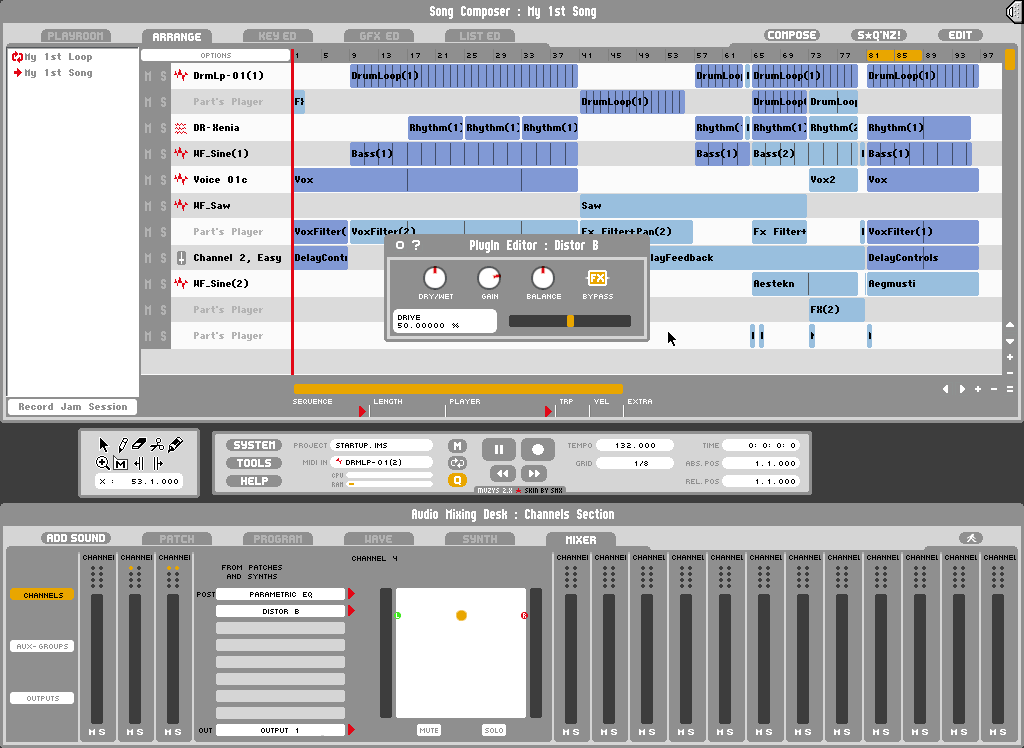This screenshot has height=748, width=1024.
Task: Click the DR-Xenia track drum icon
Action: pyautogui.click(x=181, y=128)
